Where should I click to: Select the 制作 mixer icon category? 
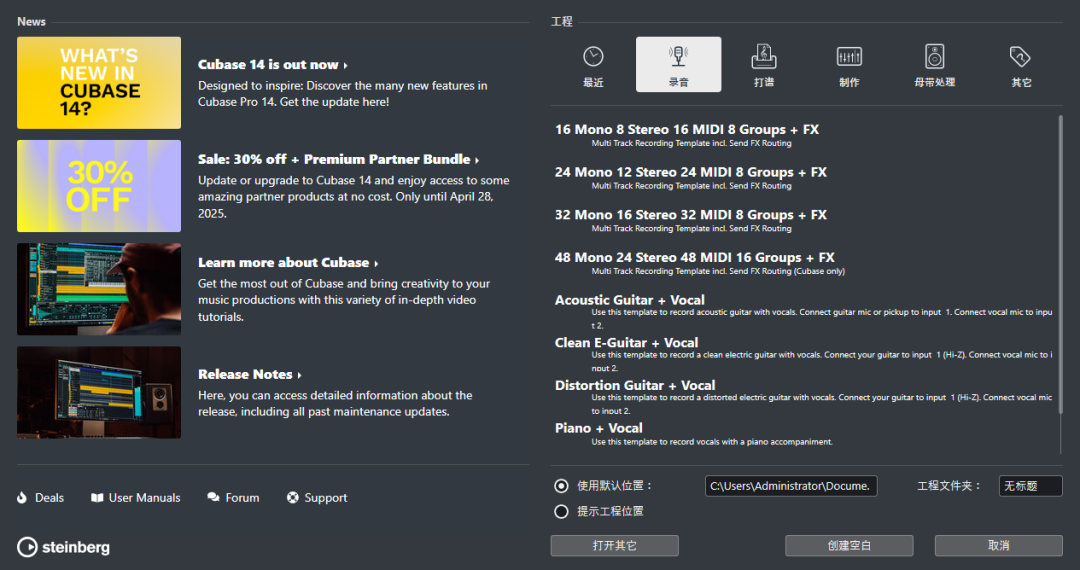coord(849,58)
